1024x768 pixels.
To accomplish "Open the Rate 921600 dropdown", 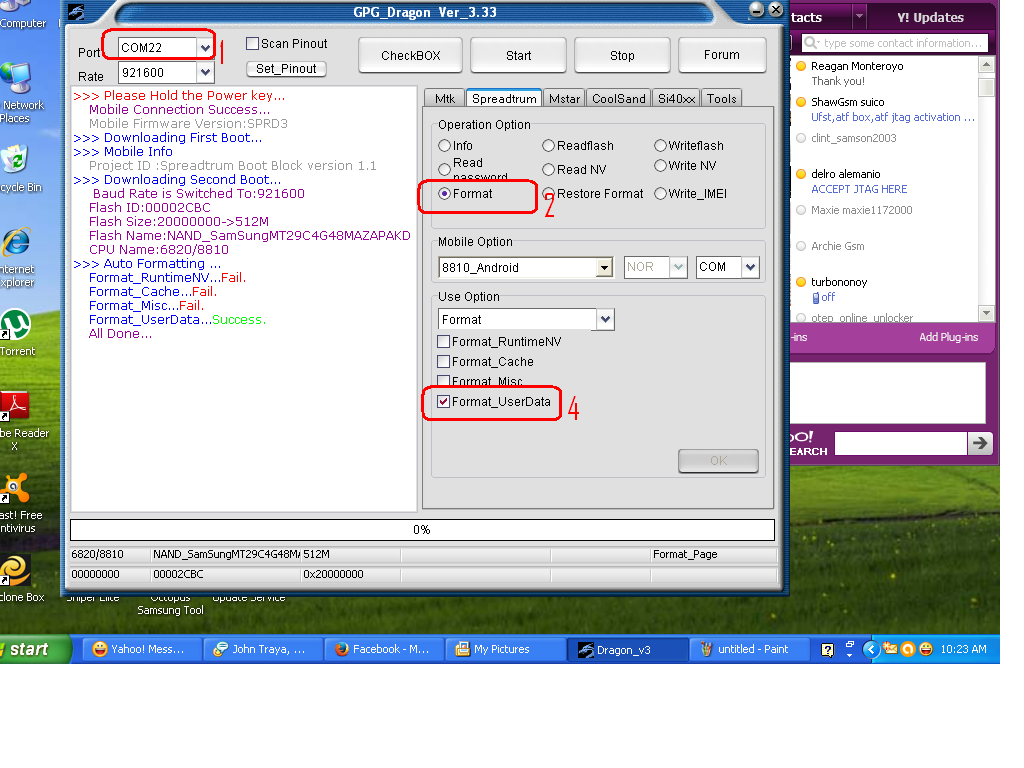I will 205,72.
